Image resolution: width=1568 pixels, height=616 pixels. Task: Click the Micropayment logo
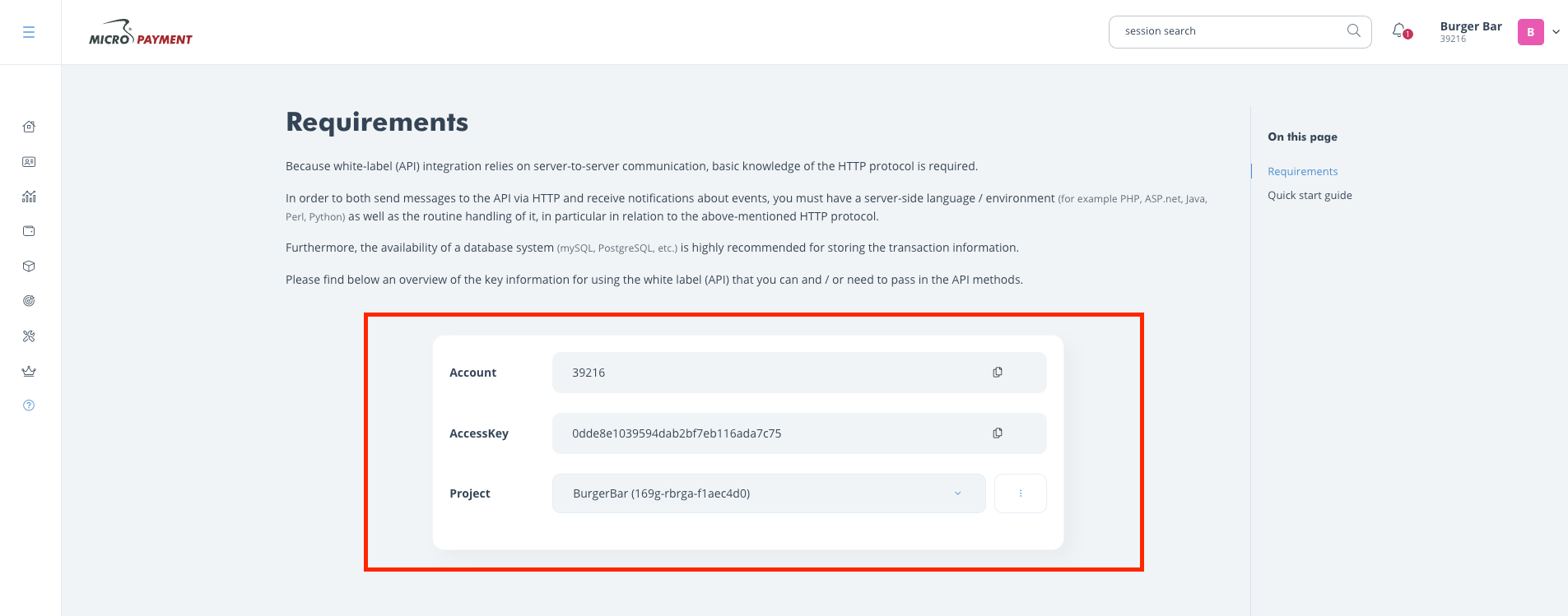[140, 33]
